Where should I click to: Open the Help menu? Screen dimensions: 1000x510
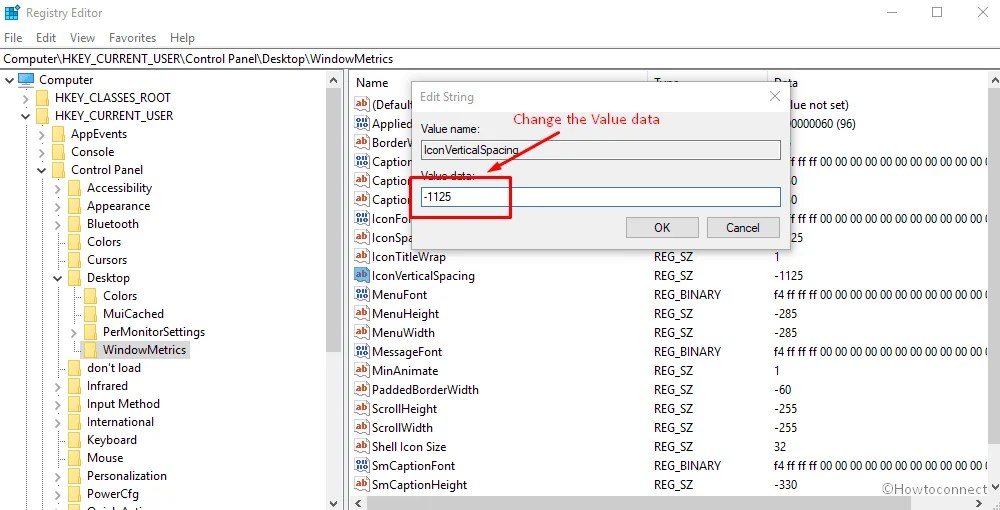click(182, 38)
